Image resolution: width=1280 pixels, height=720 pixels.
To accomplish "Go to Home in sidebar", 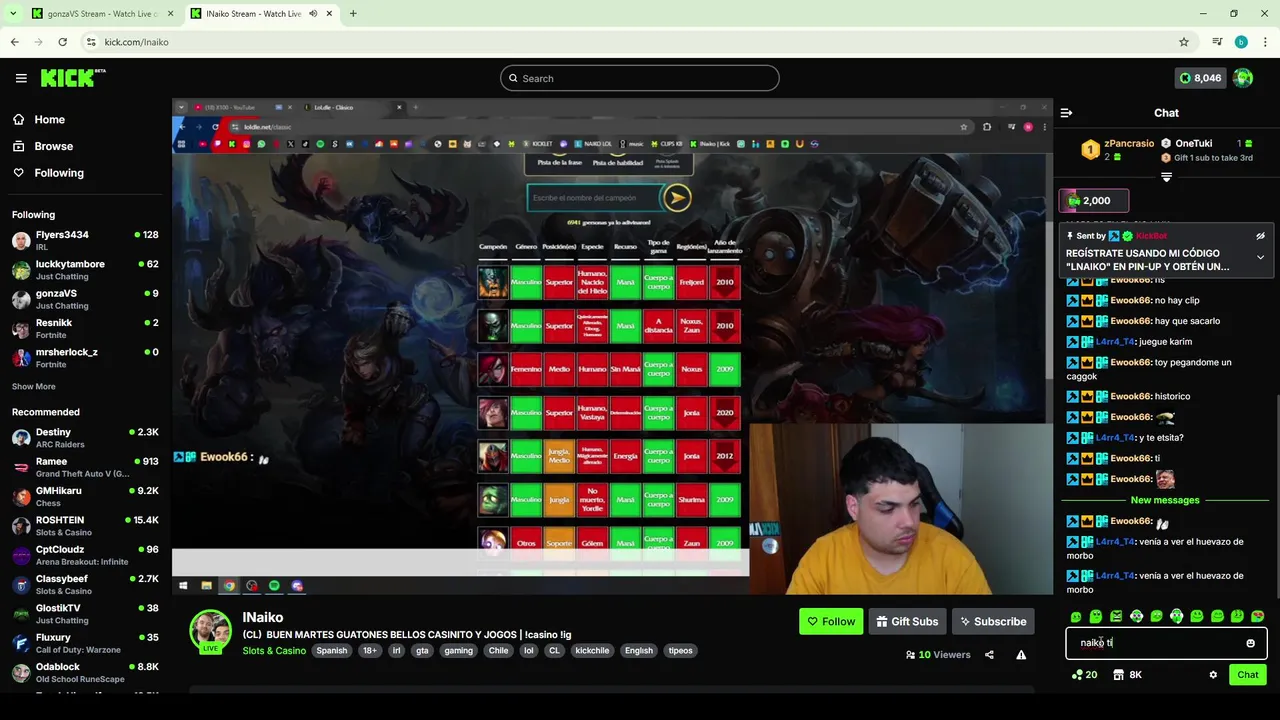I will coord(49,119).
